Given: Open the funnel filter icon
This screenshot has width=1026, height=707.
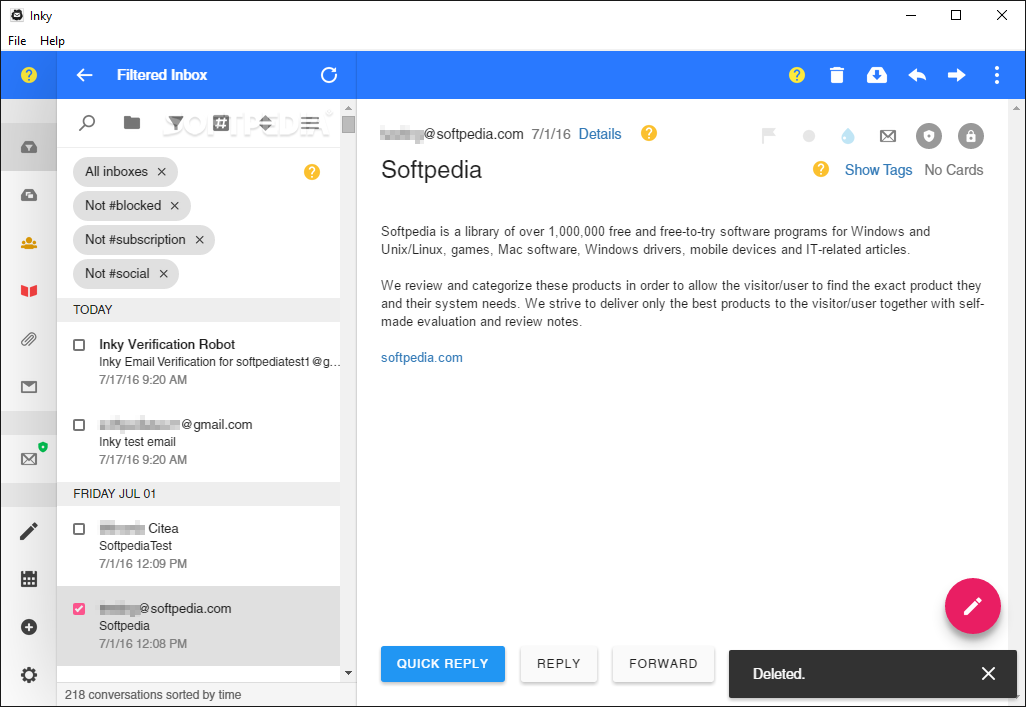Looking at the screenshot, I should tap(175, 122).
